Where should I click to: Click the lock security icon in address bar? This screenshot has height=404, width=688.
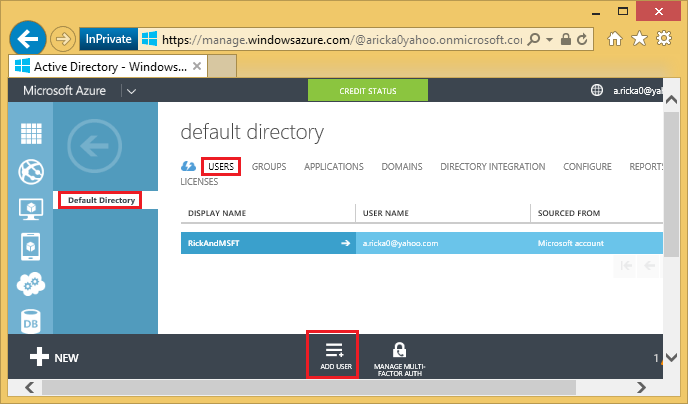566,39
